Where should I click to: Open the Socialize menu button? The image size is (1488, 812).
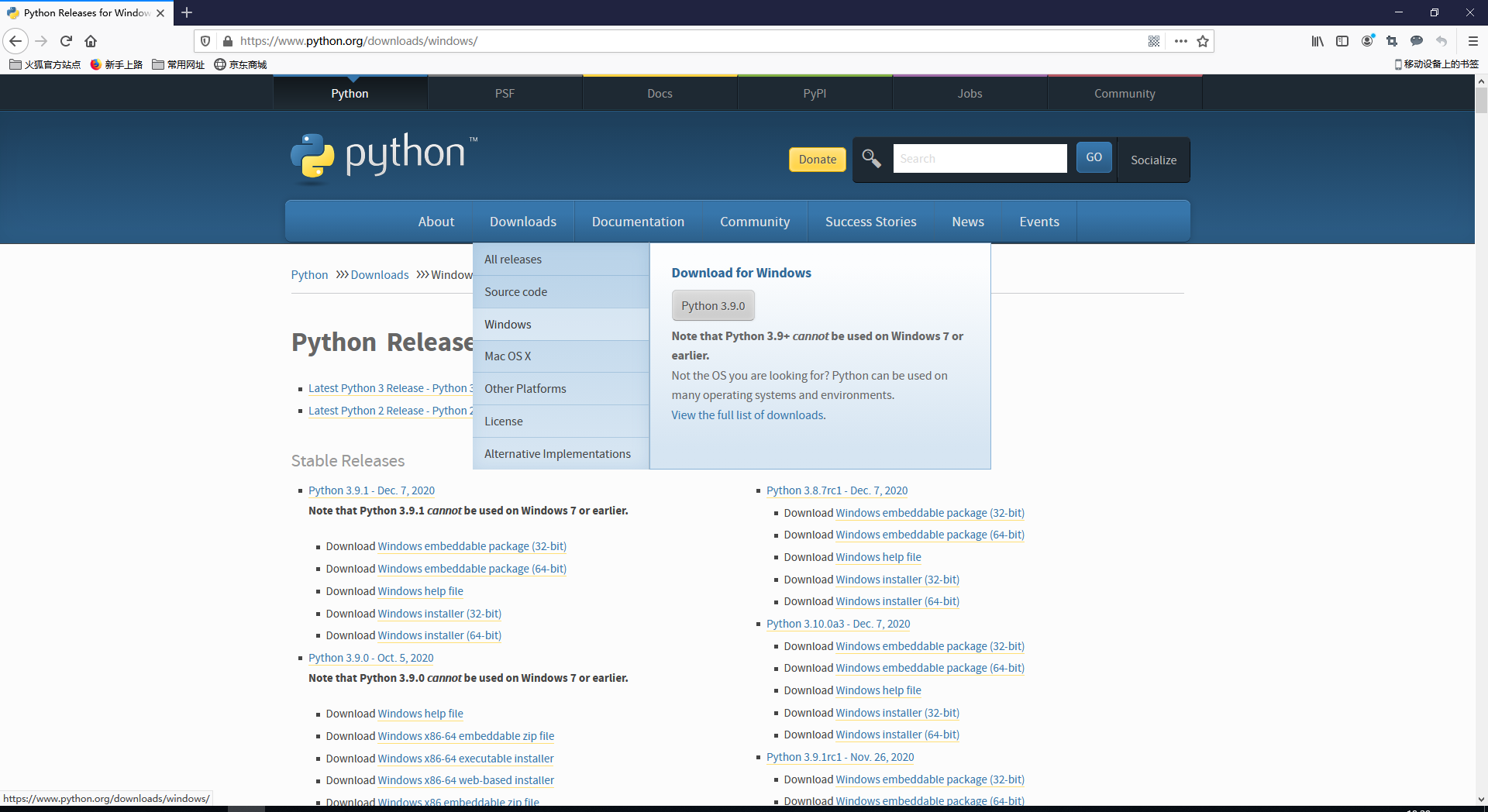coord(1153,160)
